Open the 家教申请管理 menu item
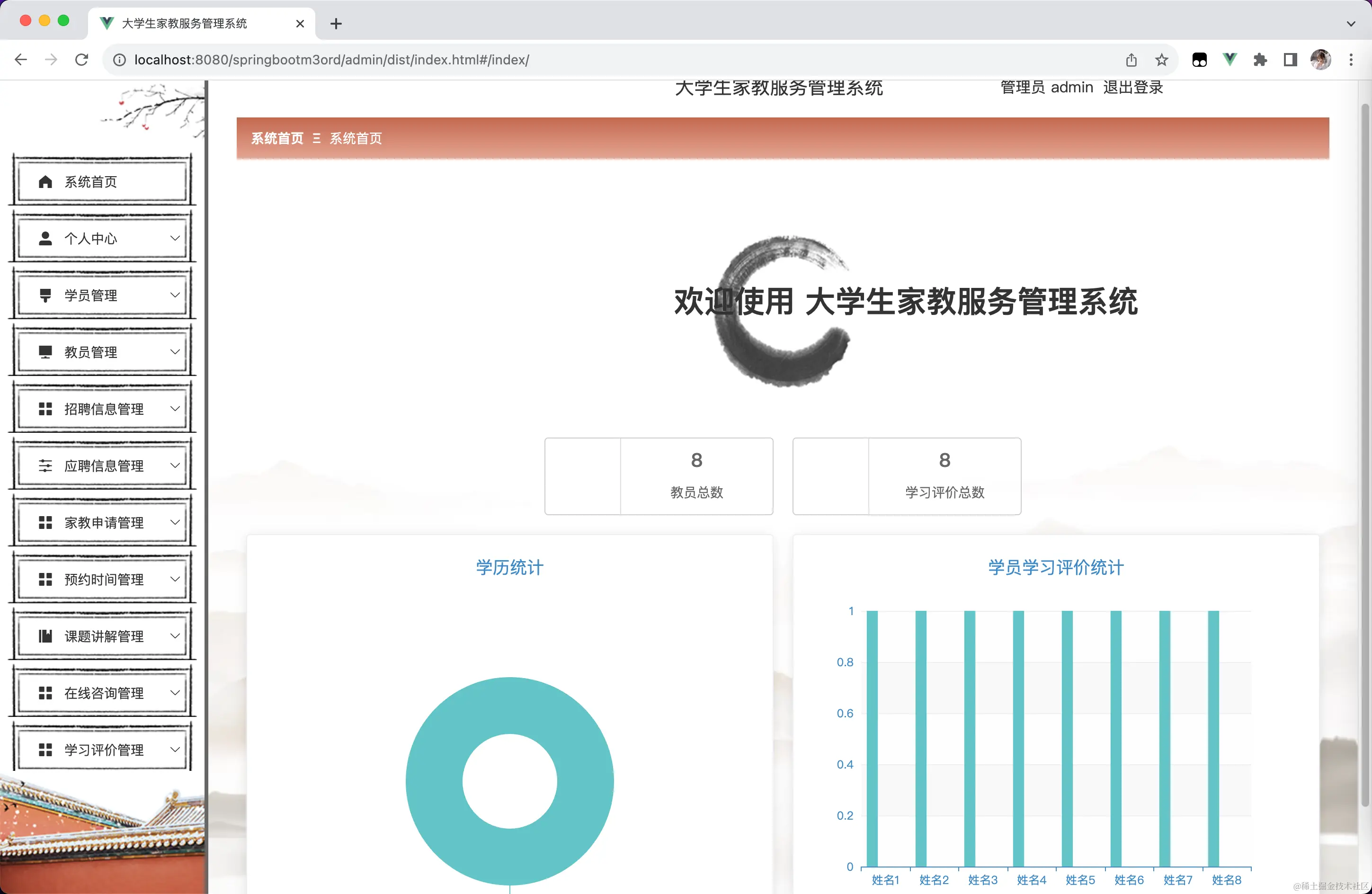Screen dimensions: 1372x894 click(104, 523)
